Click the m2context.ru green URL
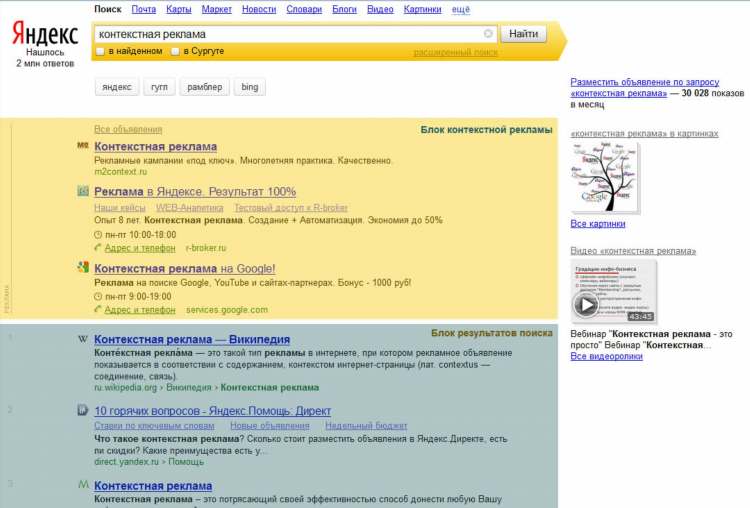Image resolution: width=750 pixels, height=508 pixels. click(x=121, y=172)
